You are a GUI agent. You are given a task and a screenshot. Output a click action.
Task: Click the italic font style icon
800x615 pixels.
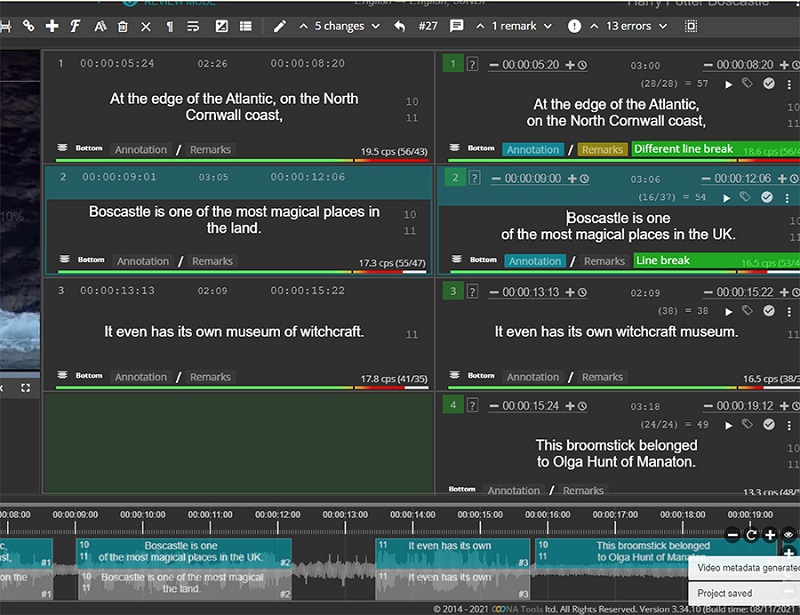click(x=75, y=26)
